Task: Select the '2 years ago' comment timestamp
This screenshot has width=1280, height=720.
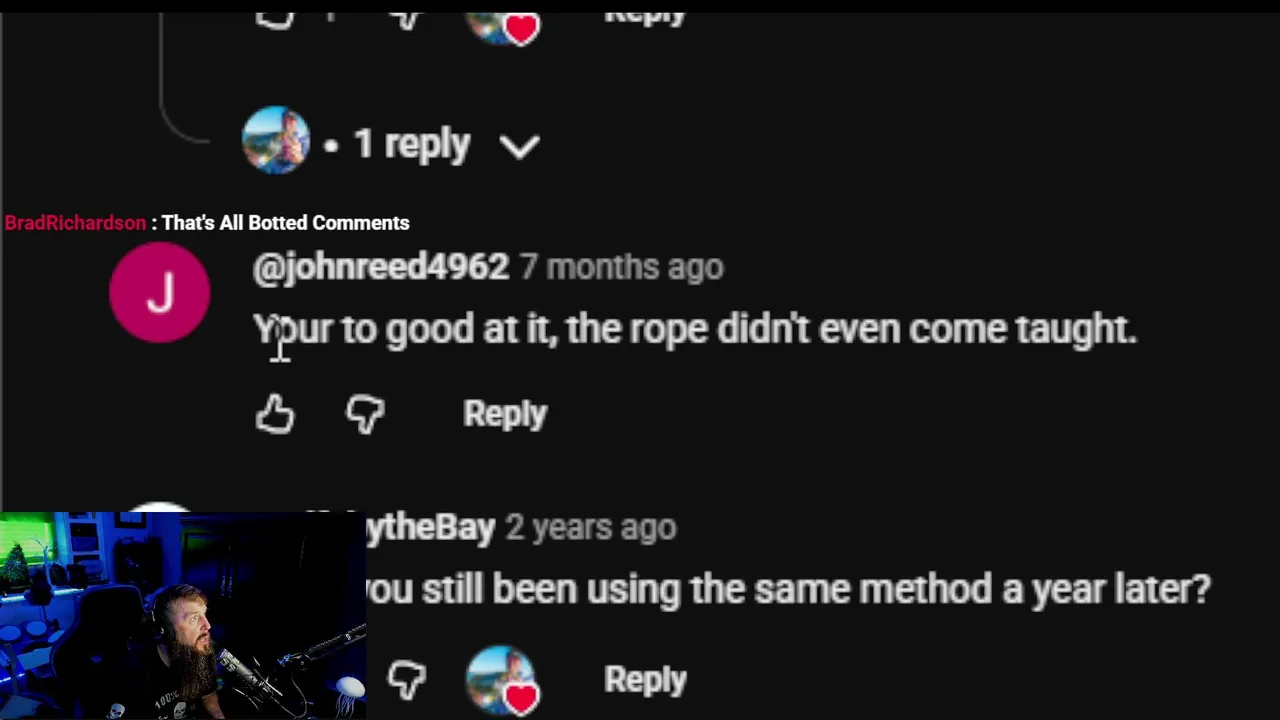Action: click(x=591, y=527)
